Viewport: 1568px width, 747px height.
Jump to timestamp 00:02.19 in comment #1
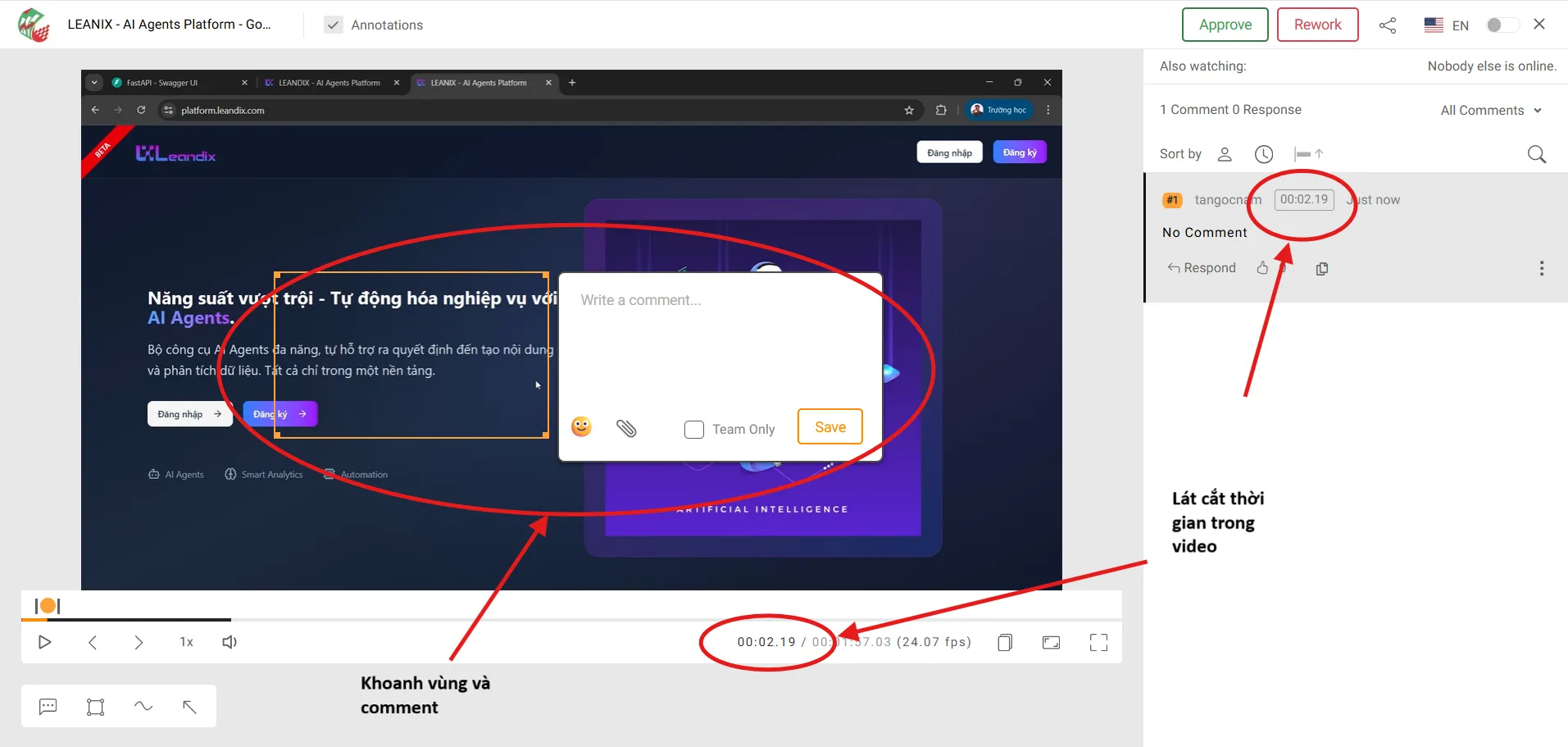tap(1304, 199)
